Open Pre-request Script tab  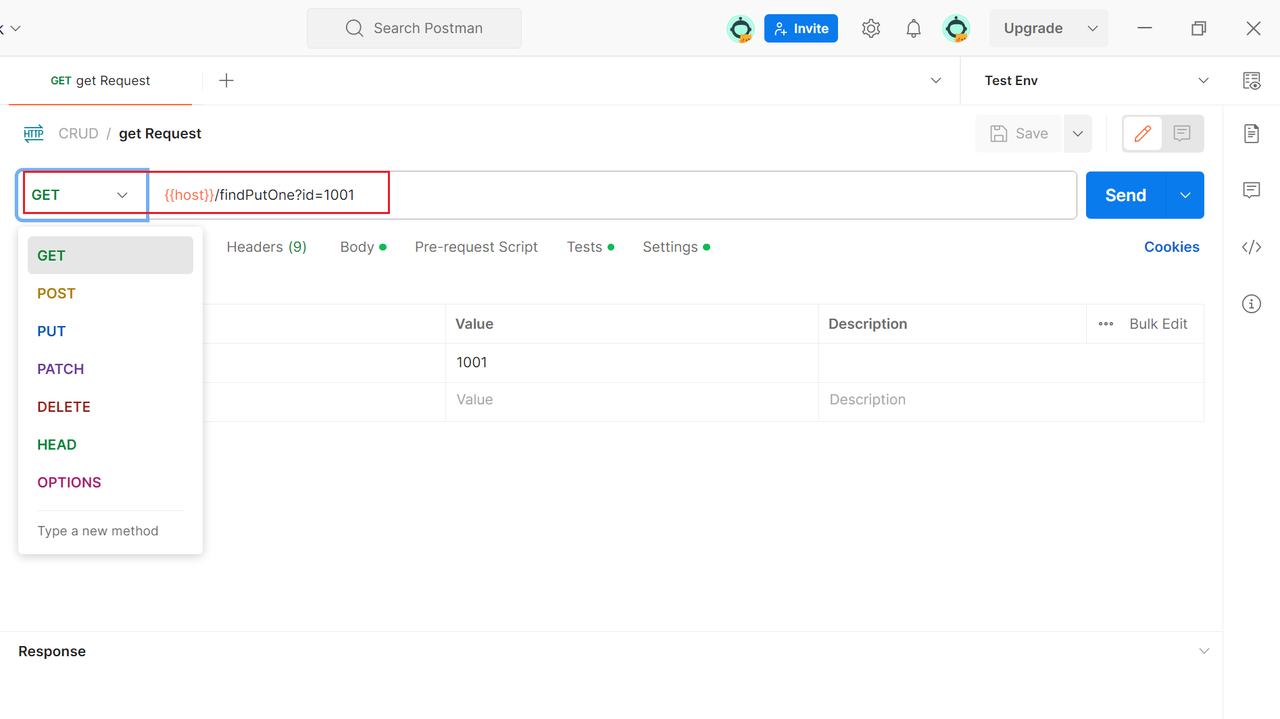click(476, 247)
